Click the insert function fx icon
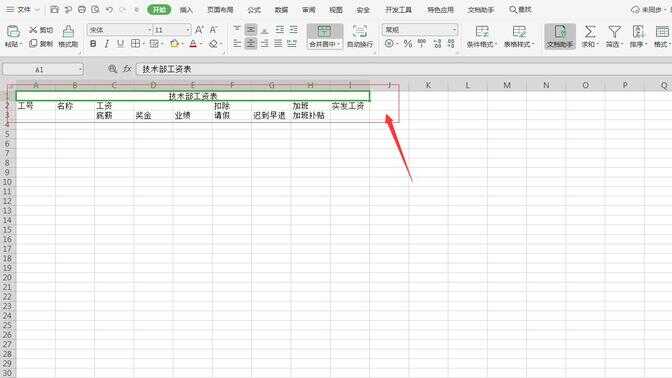Viewport: 672px width, 378px height. [127, 69]
